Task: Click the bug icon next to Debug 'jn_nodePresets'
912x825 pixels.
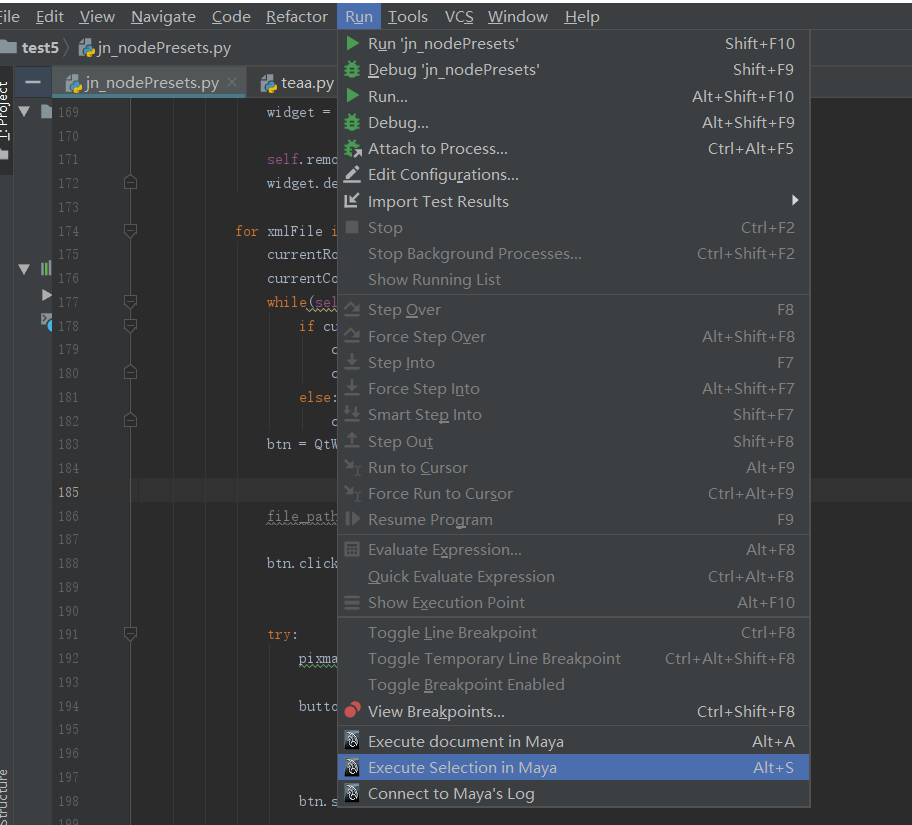Action: point(352,70)
